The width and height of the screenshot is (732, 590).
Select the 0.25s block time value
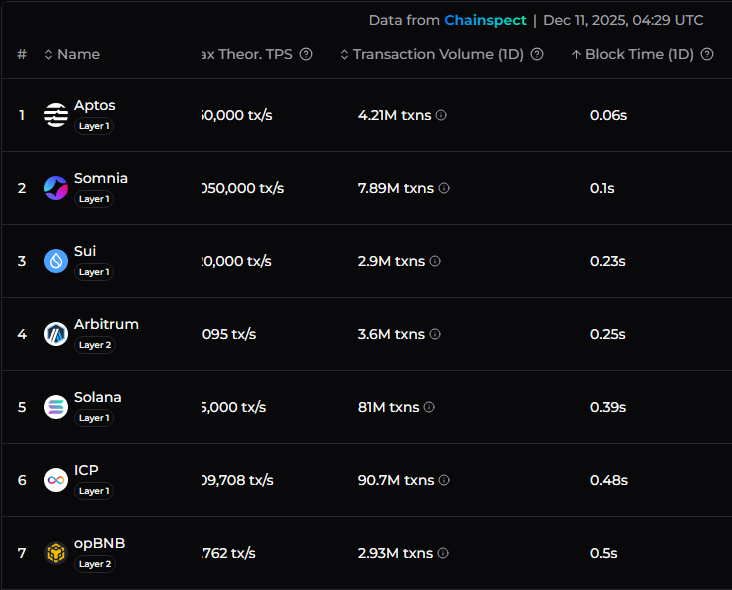coord(608,334)
